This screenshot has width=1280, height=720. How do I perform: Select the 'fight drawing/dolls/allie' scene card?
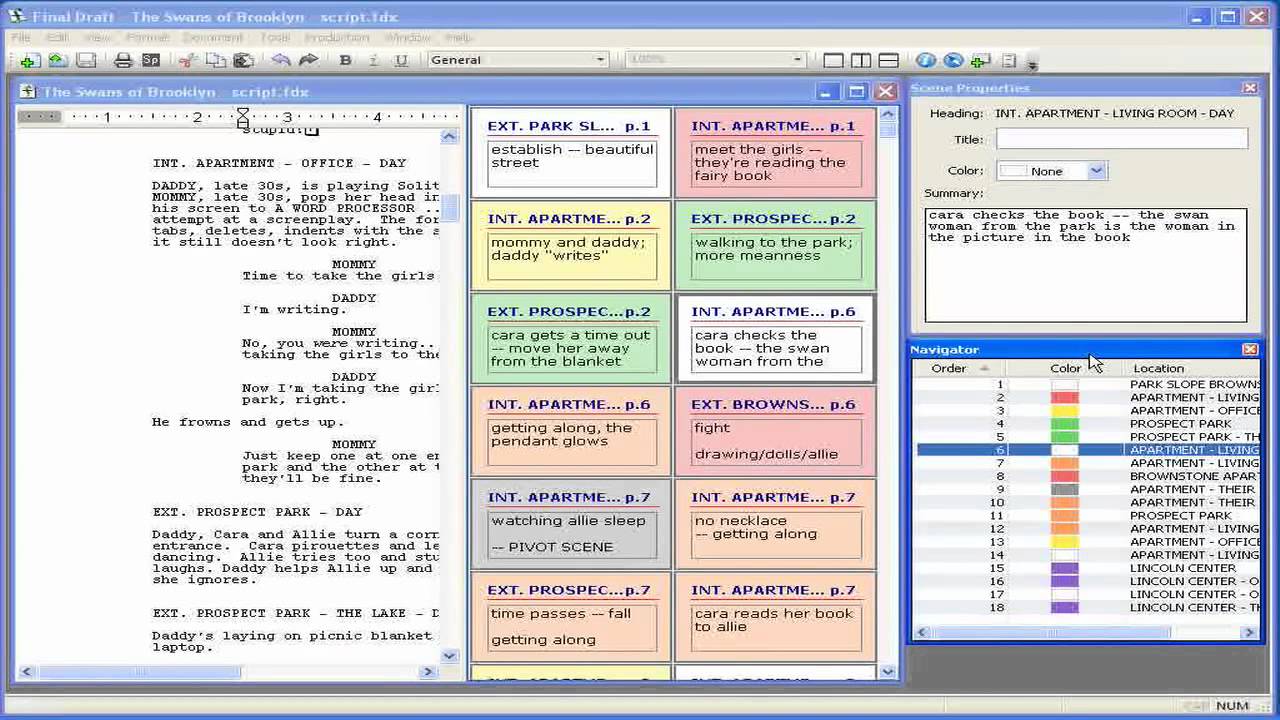click(x=775, y=432)
